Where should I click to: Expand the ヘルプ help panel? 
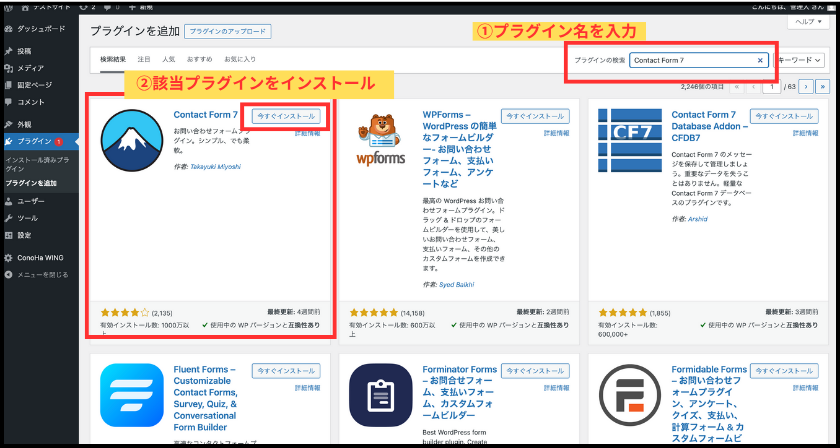pos(808,22)
